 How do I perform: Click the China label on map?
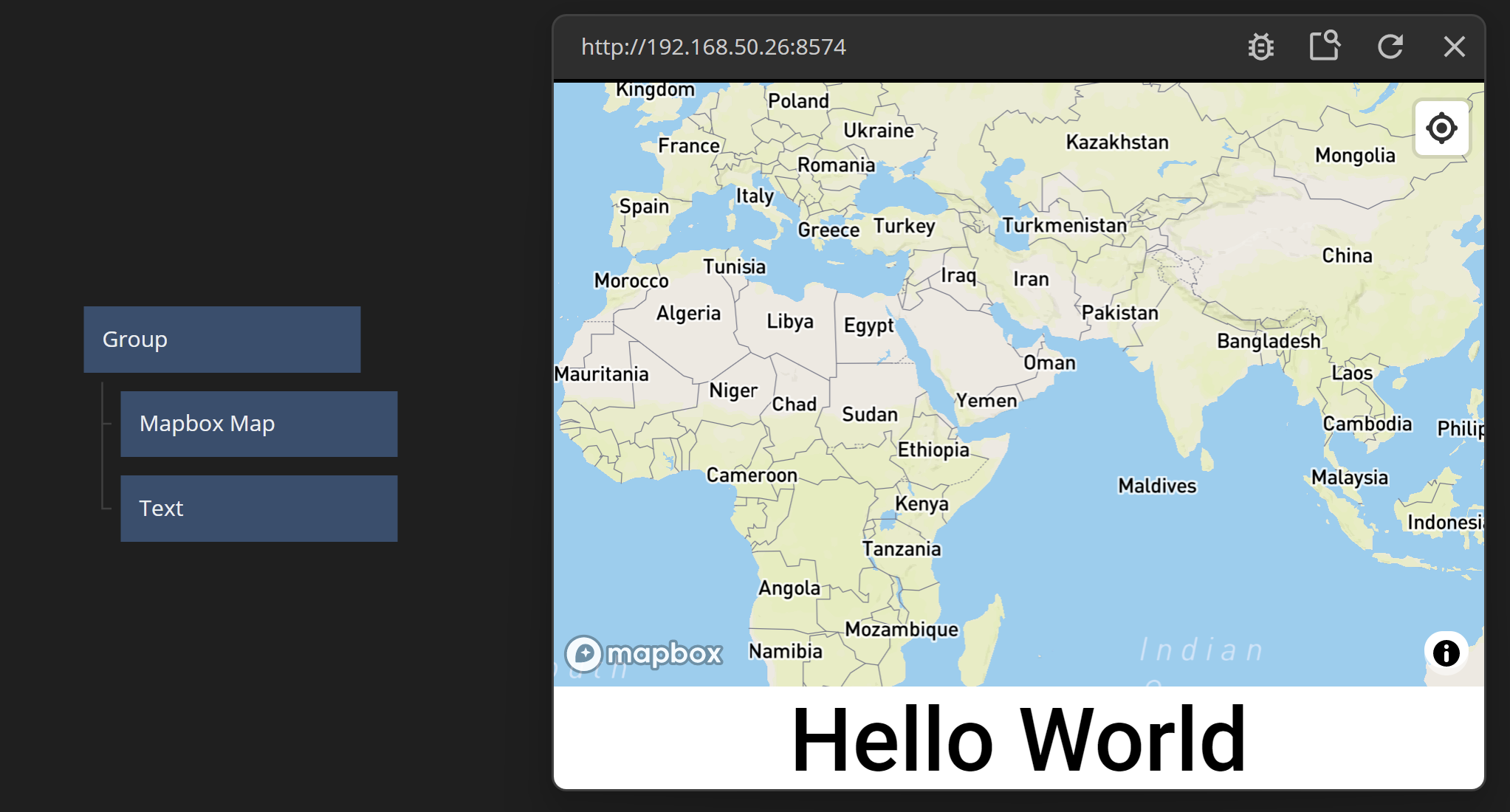click(x=1347, y=256)
